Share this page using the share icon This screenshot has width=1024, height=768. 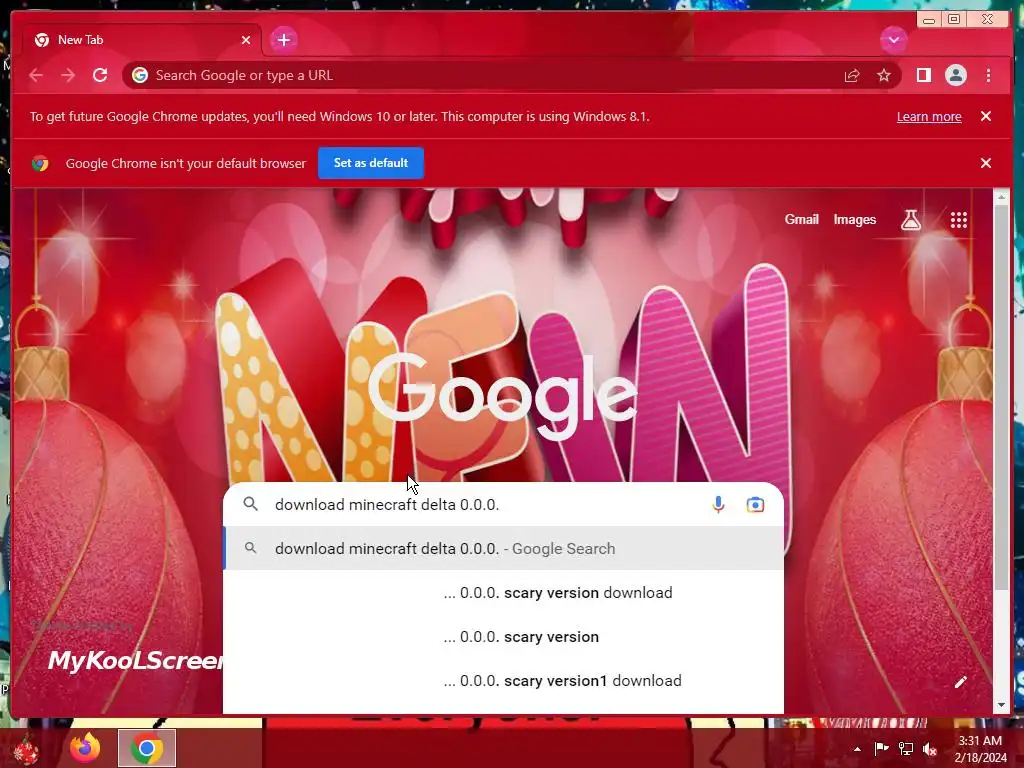852,76
